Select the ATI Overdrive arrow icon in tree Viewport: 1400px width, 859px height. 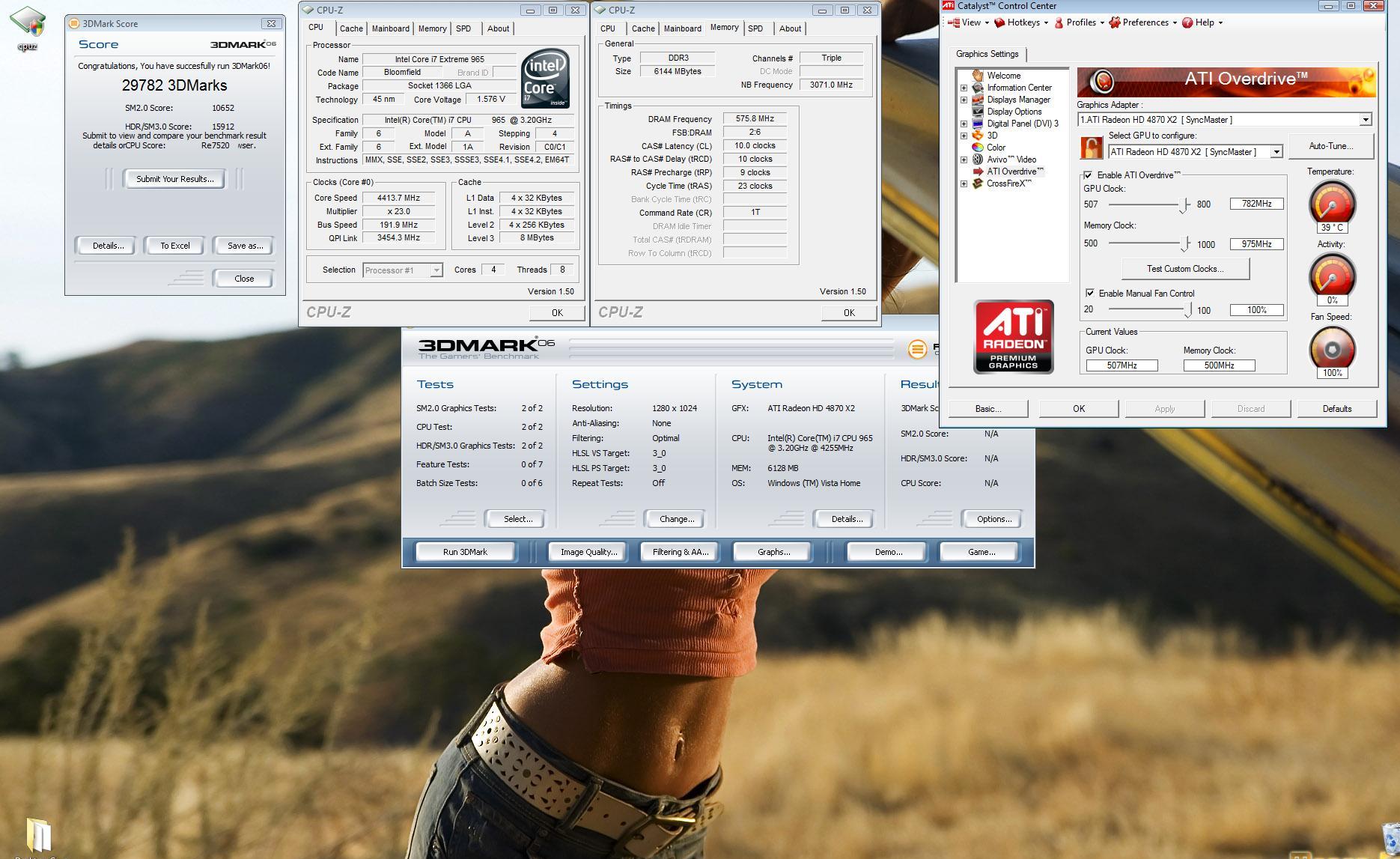(978, 172)
